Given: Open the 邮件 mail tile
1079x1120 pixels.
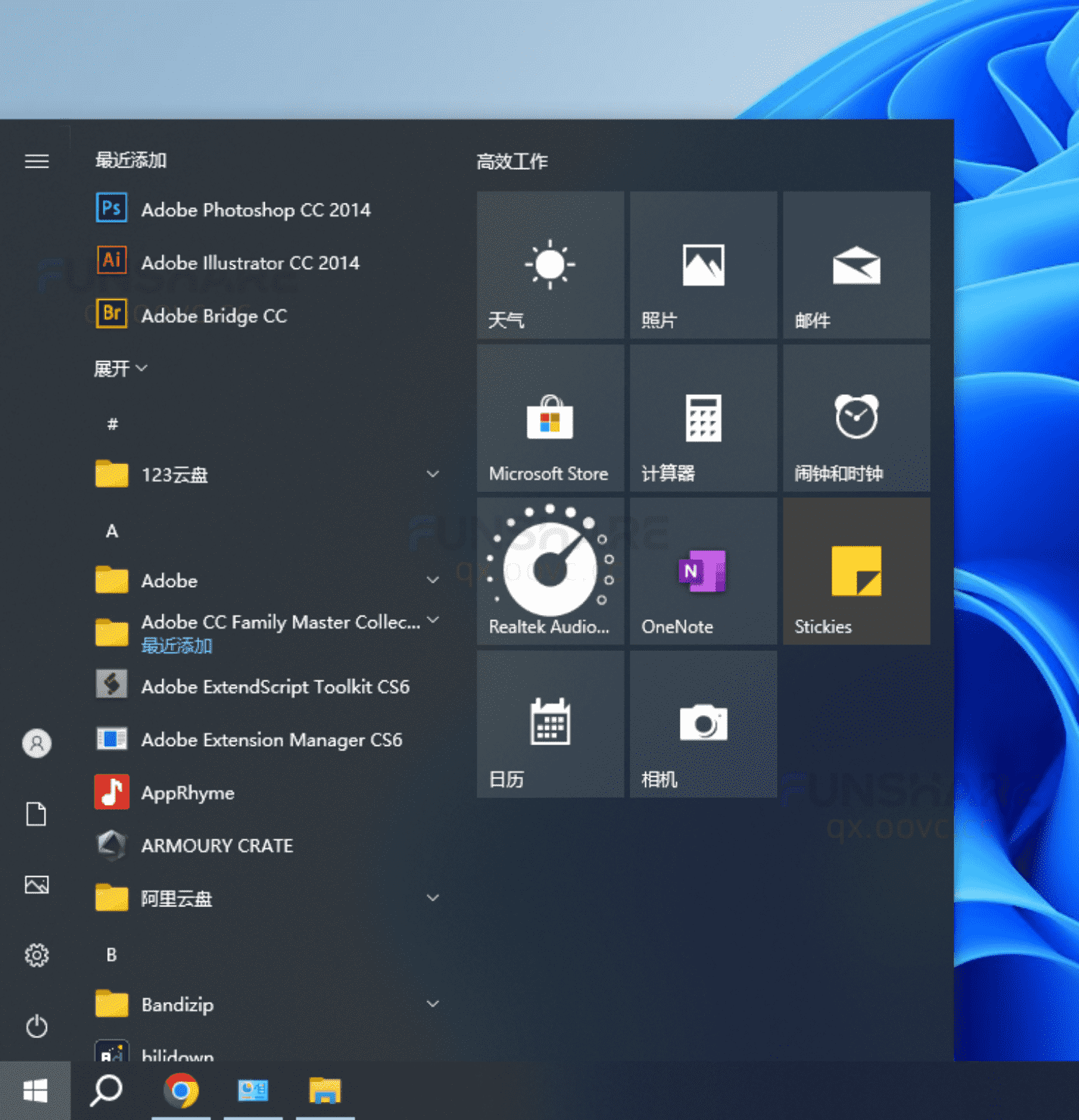Looking at the screenshot, I should (x=857, y=265).
